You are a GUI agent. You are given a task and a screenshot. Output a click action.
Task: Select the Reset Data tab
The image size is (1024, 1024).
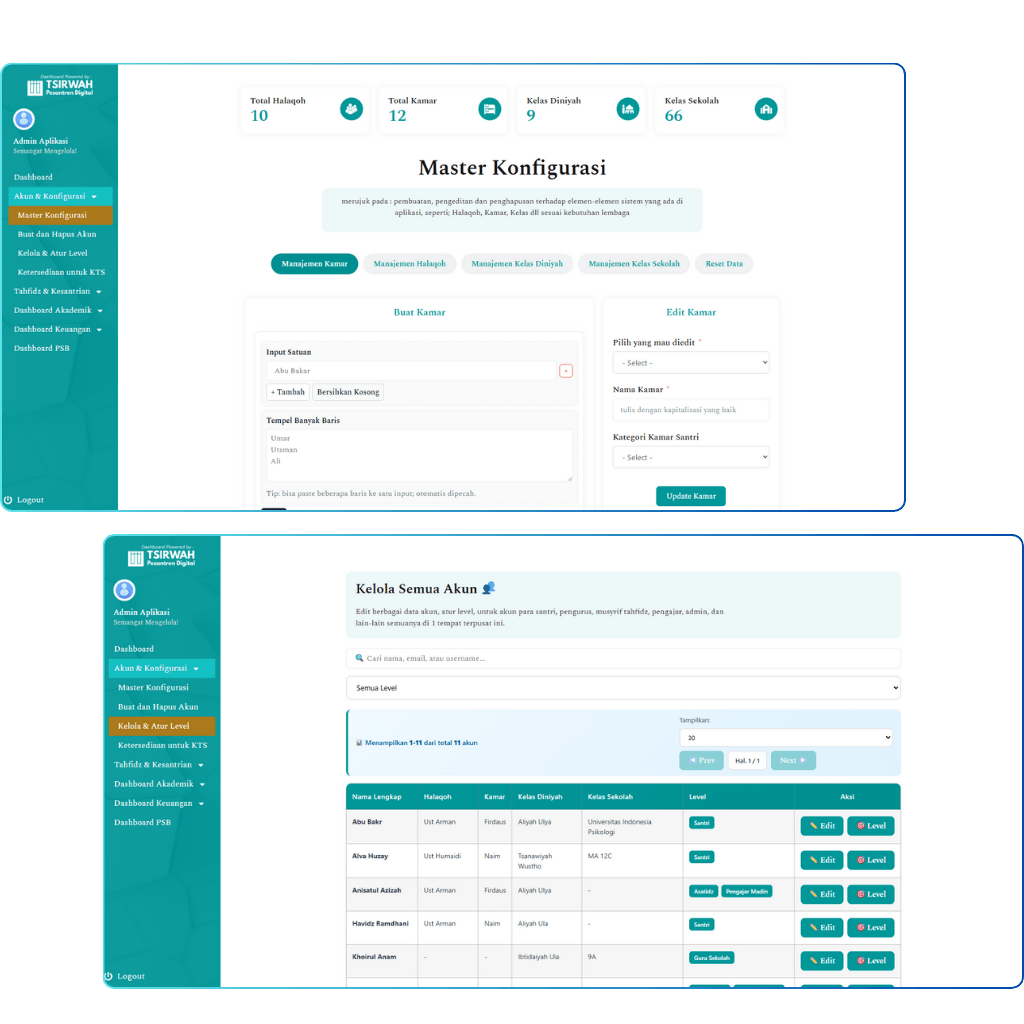[x=724, y=264]
